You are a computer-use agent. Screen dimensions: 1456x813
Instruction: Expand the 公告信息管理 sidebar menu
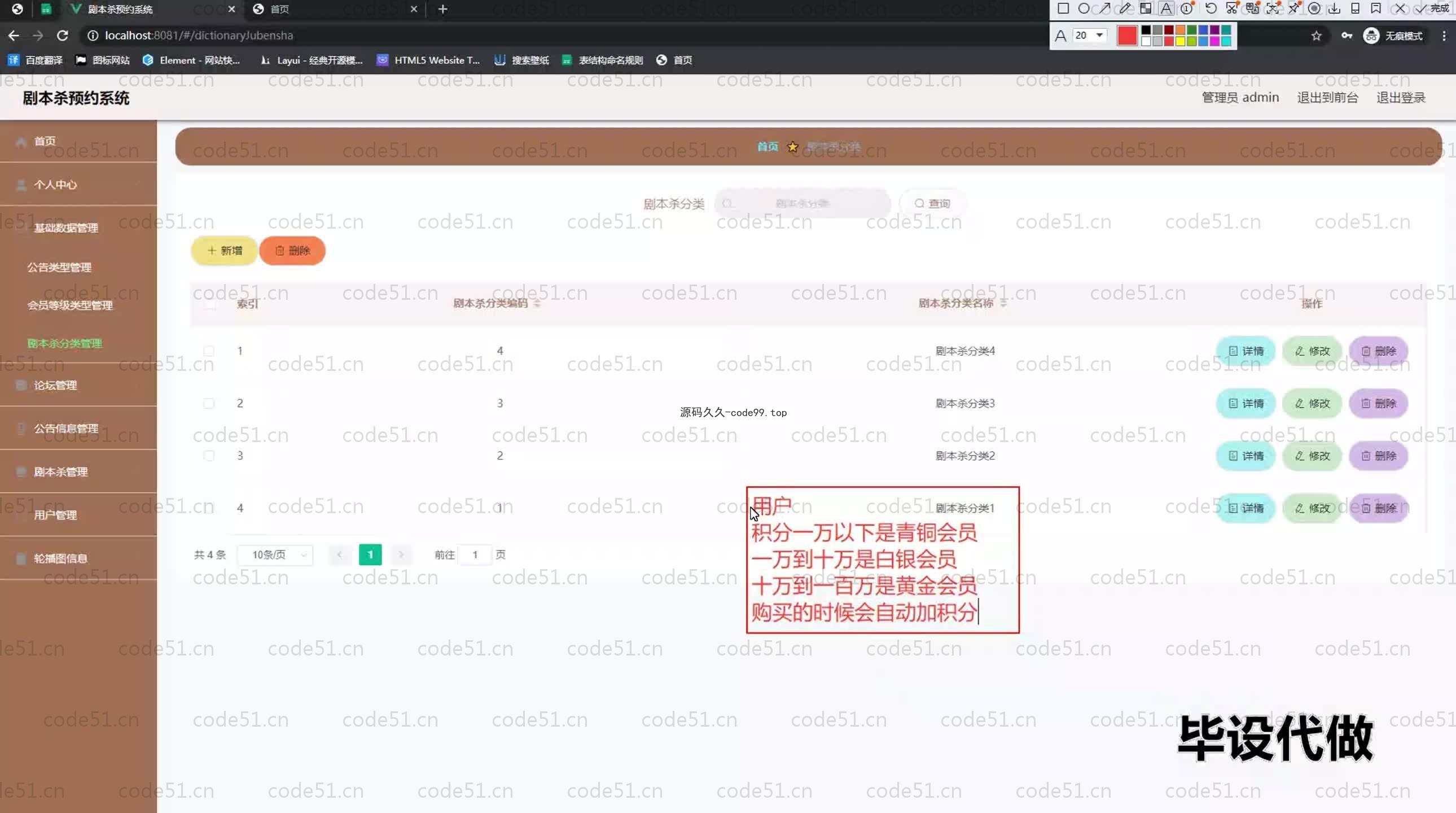(x=78, y=429)
